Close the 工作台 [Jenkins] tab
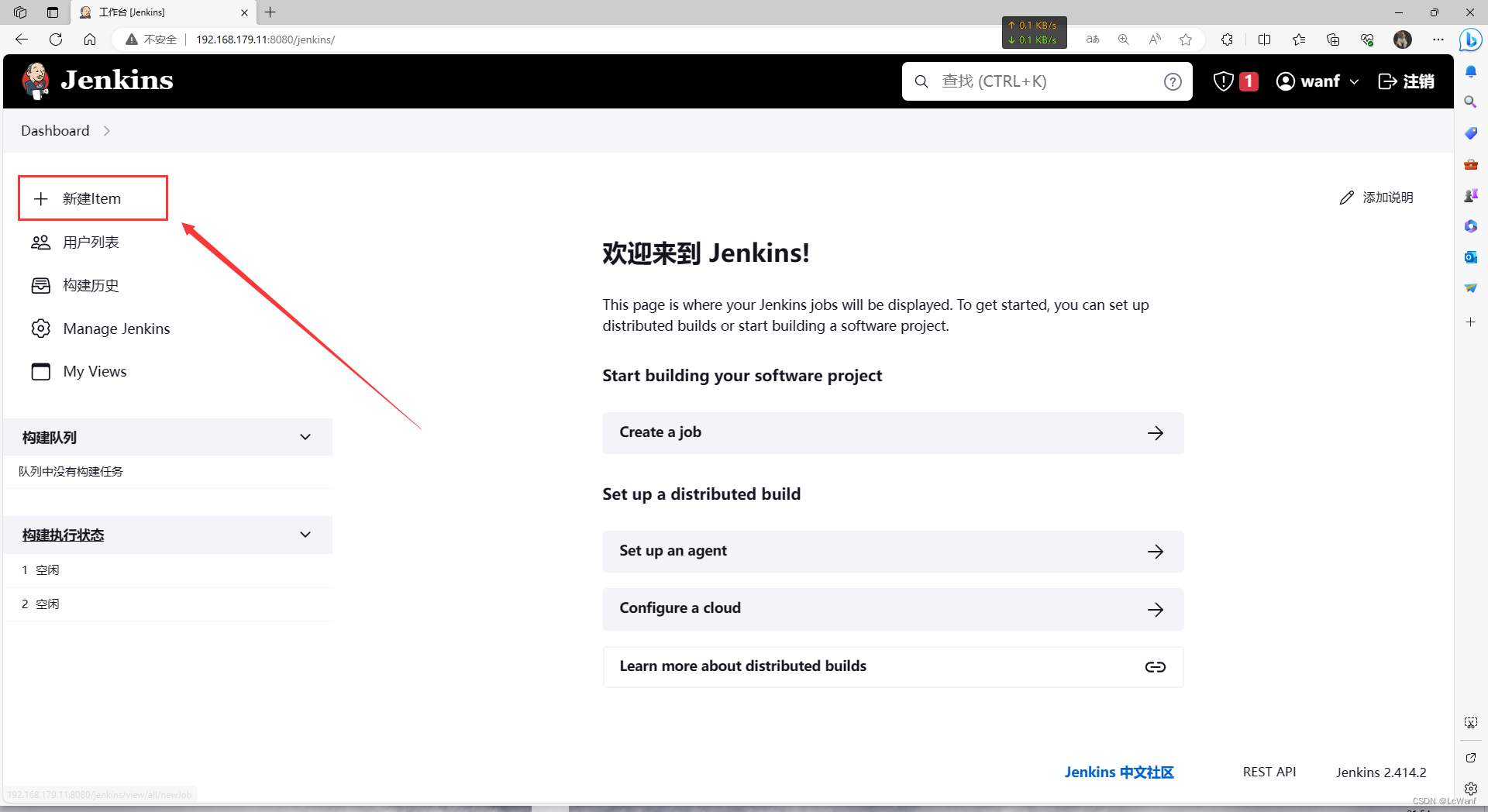1488x812 pixels. [x=244, y=12]
